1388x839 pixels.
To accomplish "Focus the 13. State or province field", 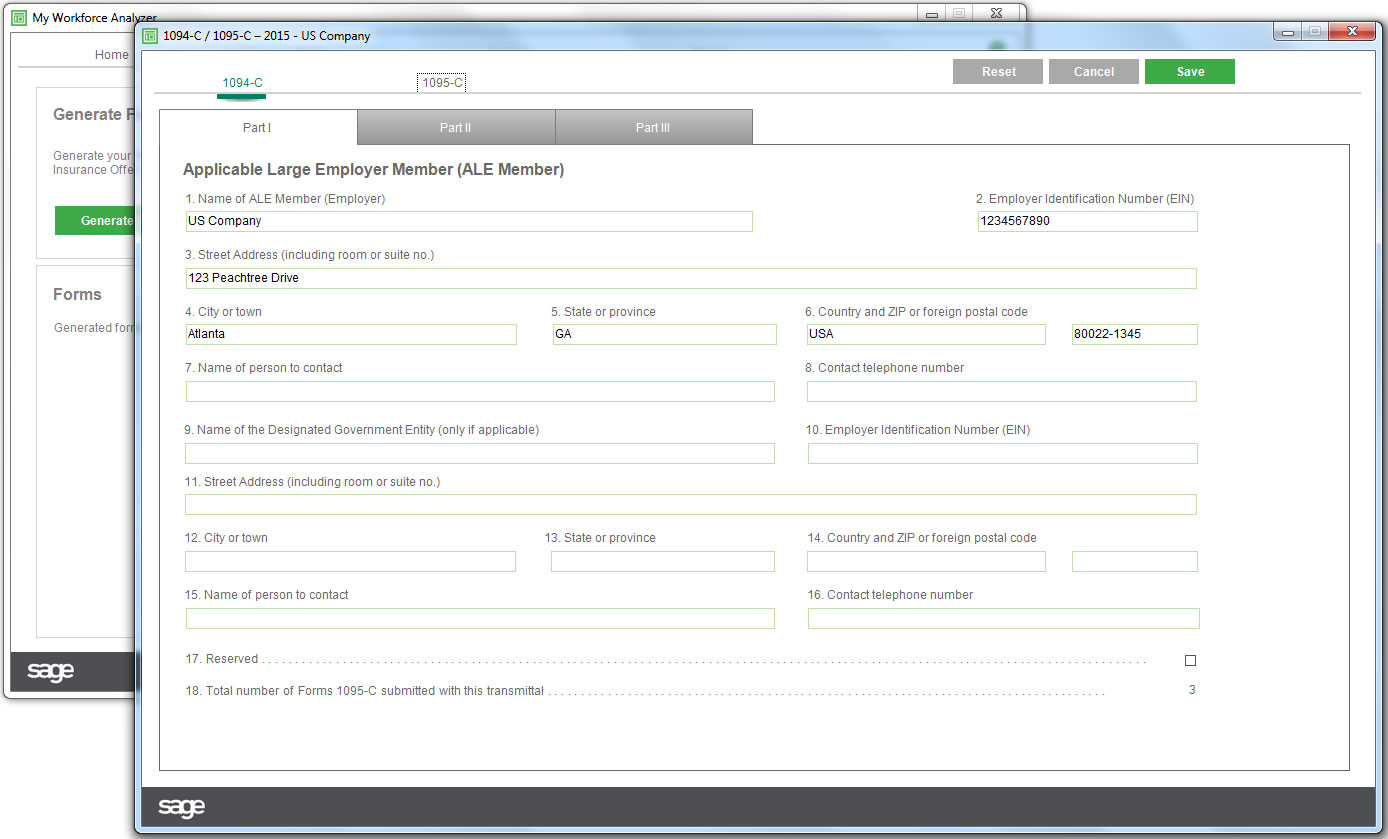I will [663, 561].
